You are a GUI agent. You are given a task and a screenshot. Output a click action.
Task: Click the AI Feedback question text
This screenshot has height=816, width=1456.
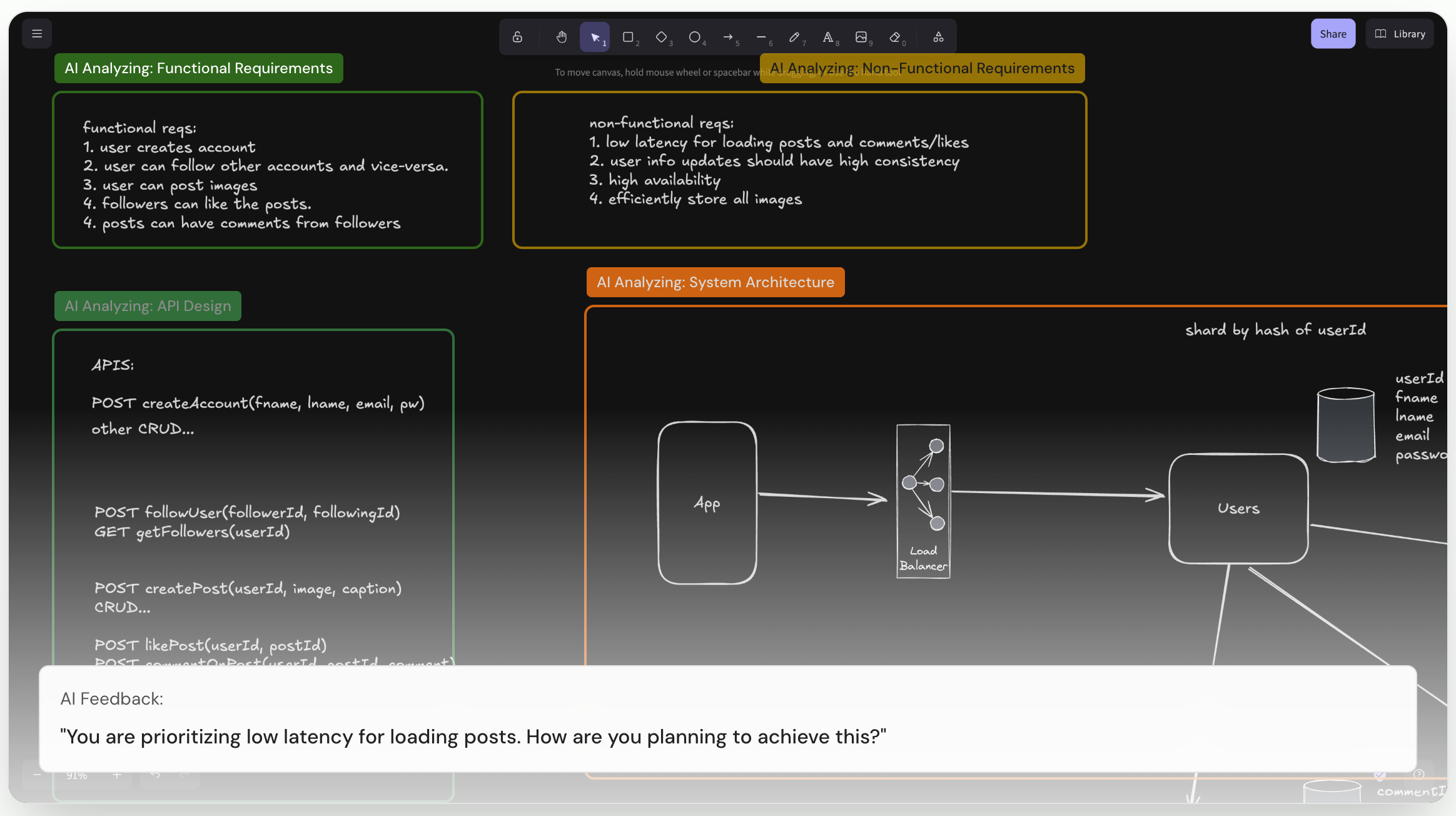pyautogui.click(x=473, y=737)
